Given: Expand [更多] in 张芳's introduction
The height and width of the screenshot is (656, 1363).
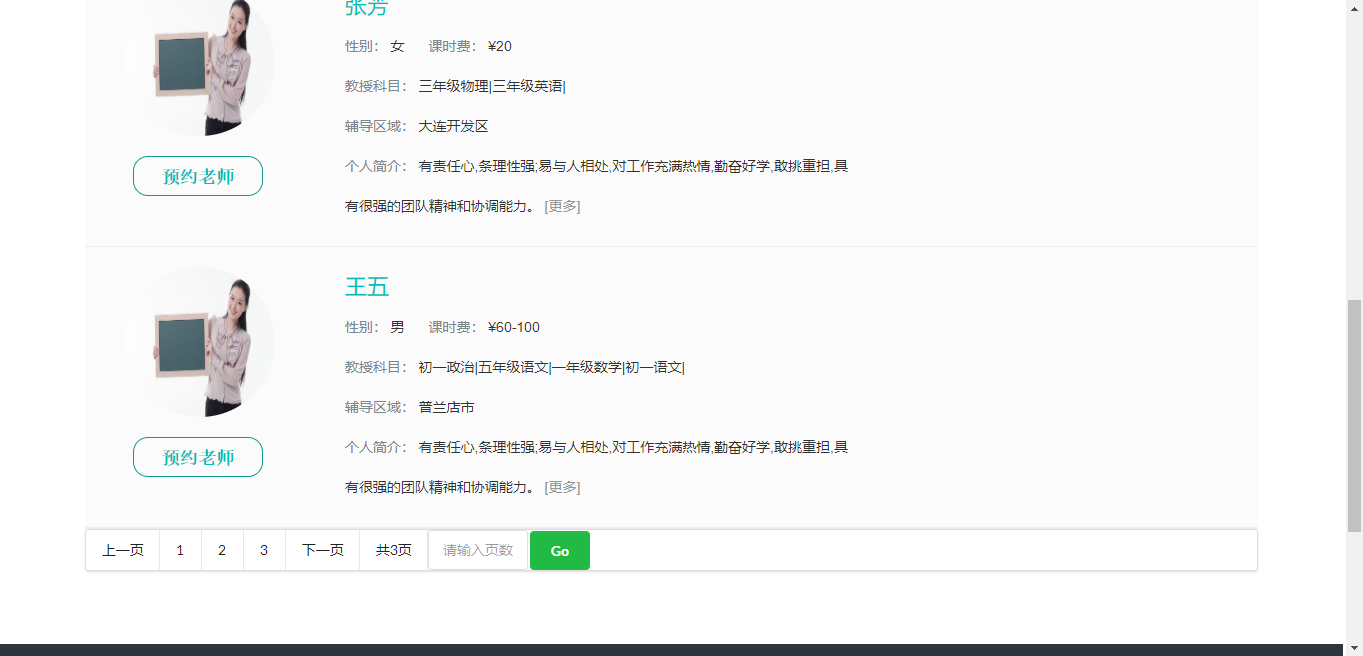Looking at the screenshot, I should (562, 206).
